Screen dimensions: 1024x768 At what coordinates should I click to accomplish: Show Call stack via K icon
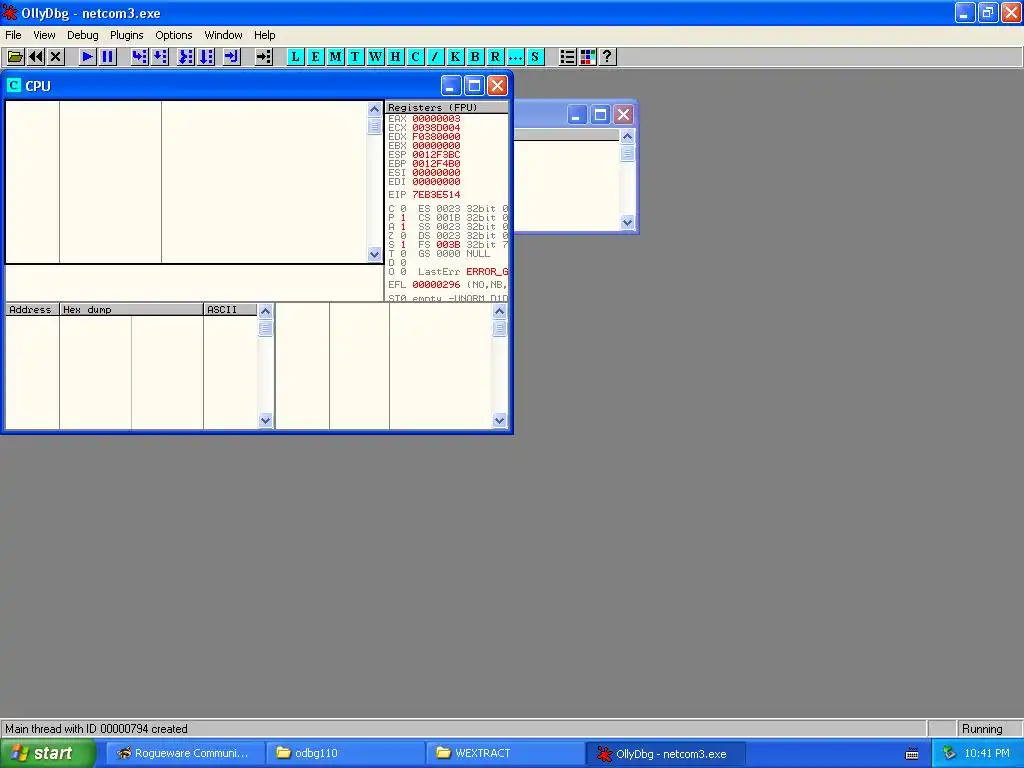point(455,57)
